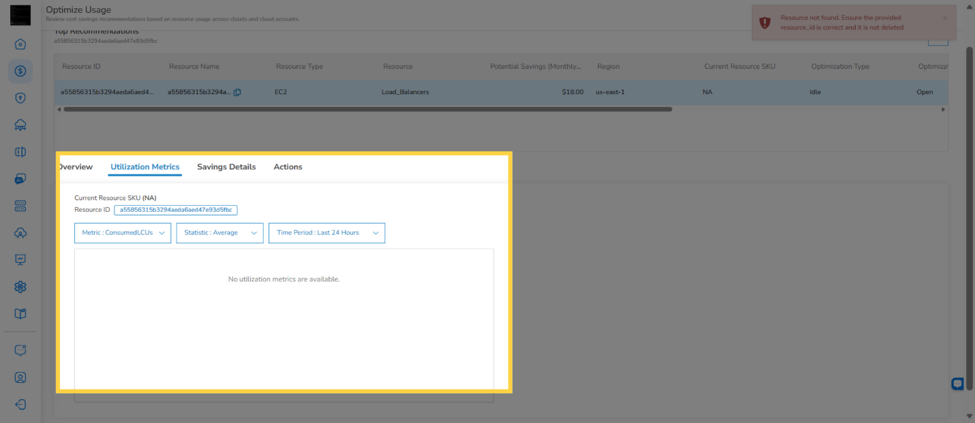Click the user profile icon in sidebar
975x423 pixels.
pyautogui.click(x=21, y=378)
